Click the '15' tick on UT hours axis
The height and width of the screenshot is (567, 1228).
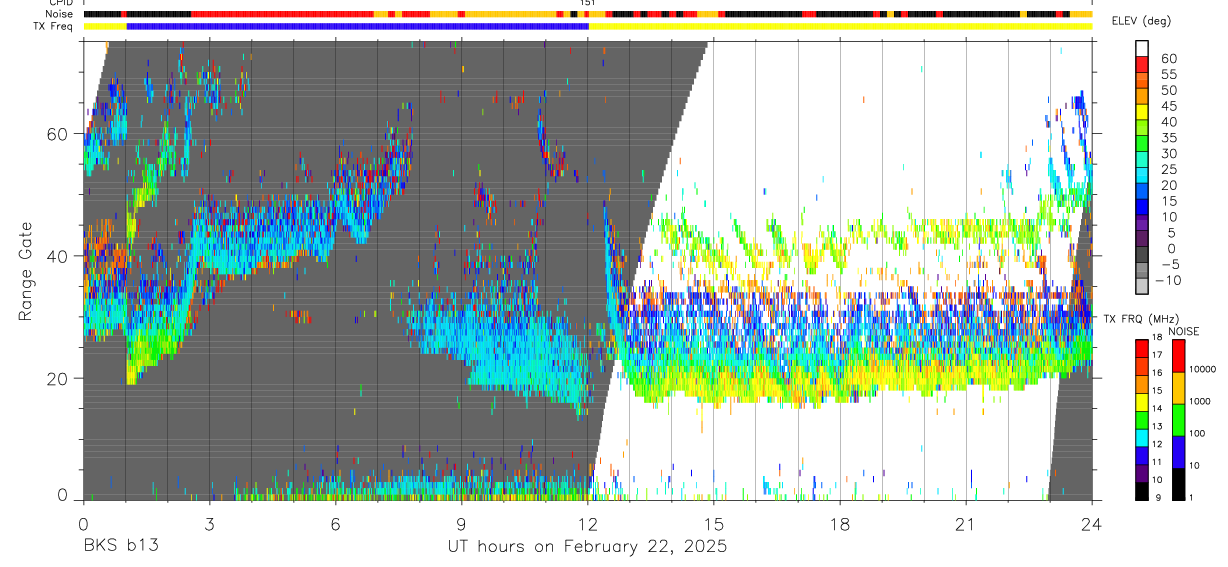714,524
